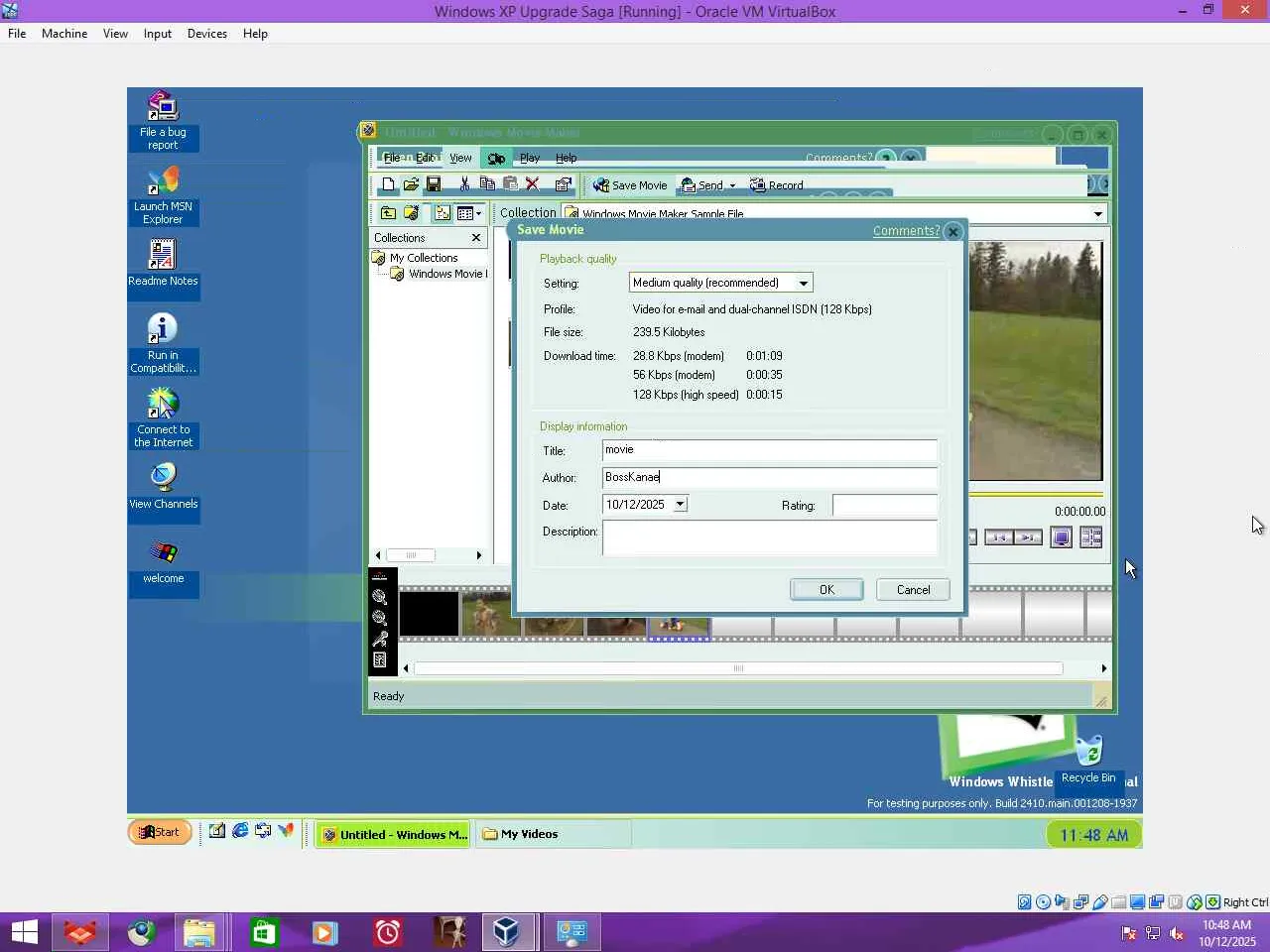Click Connect to the Internet desktop icon
The height and width of the screenshot is (952, 1270).
click(x=163, y=418)
